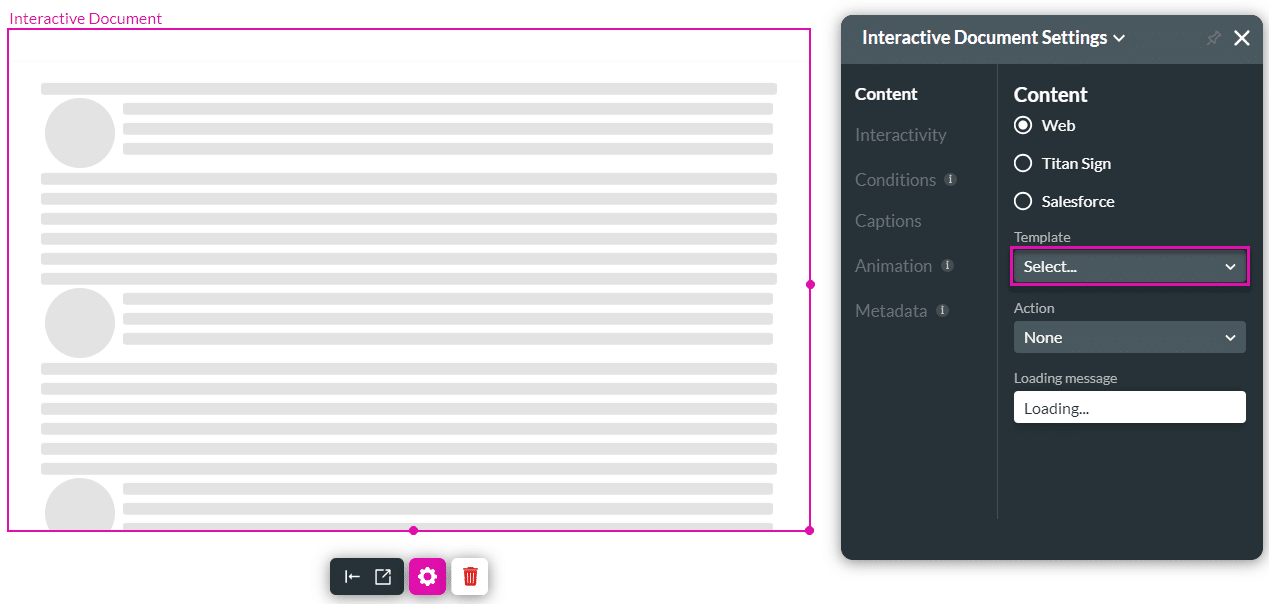Open the Interactivity section
The height and width of the screenshot is (604, 1269).
pyautogui.click(x=900, y=135)
